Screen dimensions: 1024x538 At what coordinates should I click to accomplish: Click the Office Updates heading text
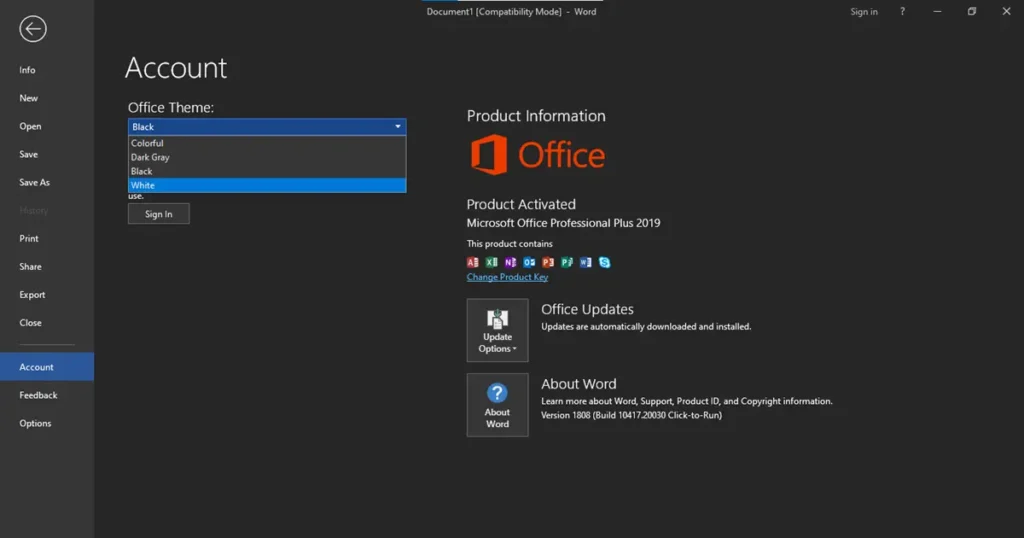[x=587, y=309]
